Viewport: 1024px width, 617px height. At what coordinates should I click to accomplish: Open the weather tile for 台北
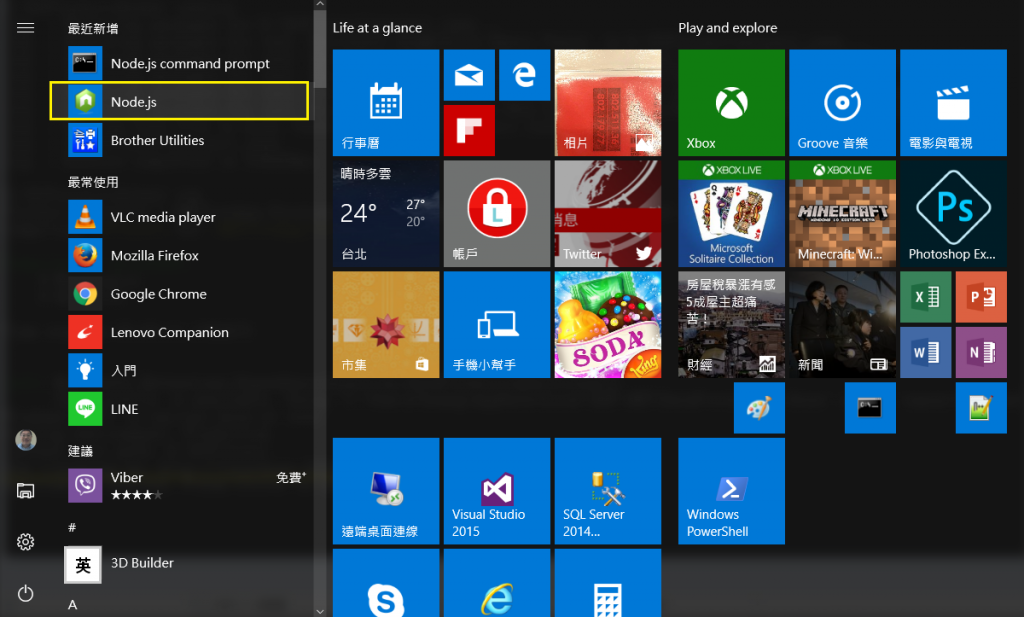point(386,214)
